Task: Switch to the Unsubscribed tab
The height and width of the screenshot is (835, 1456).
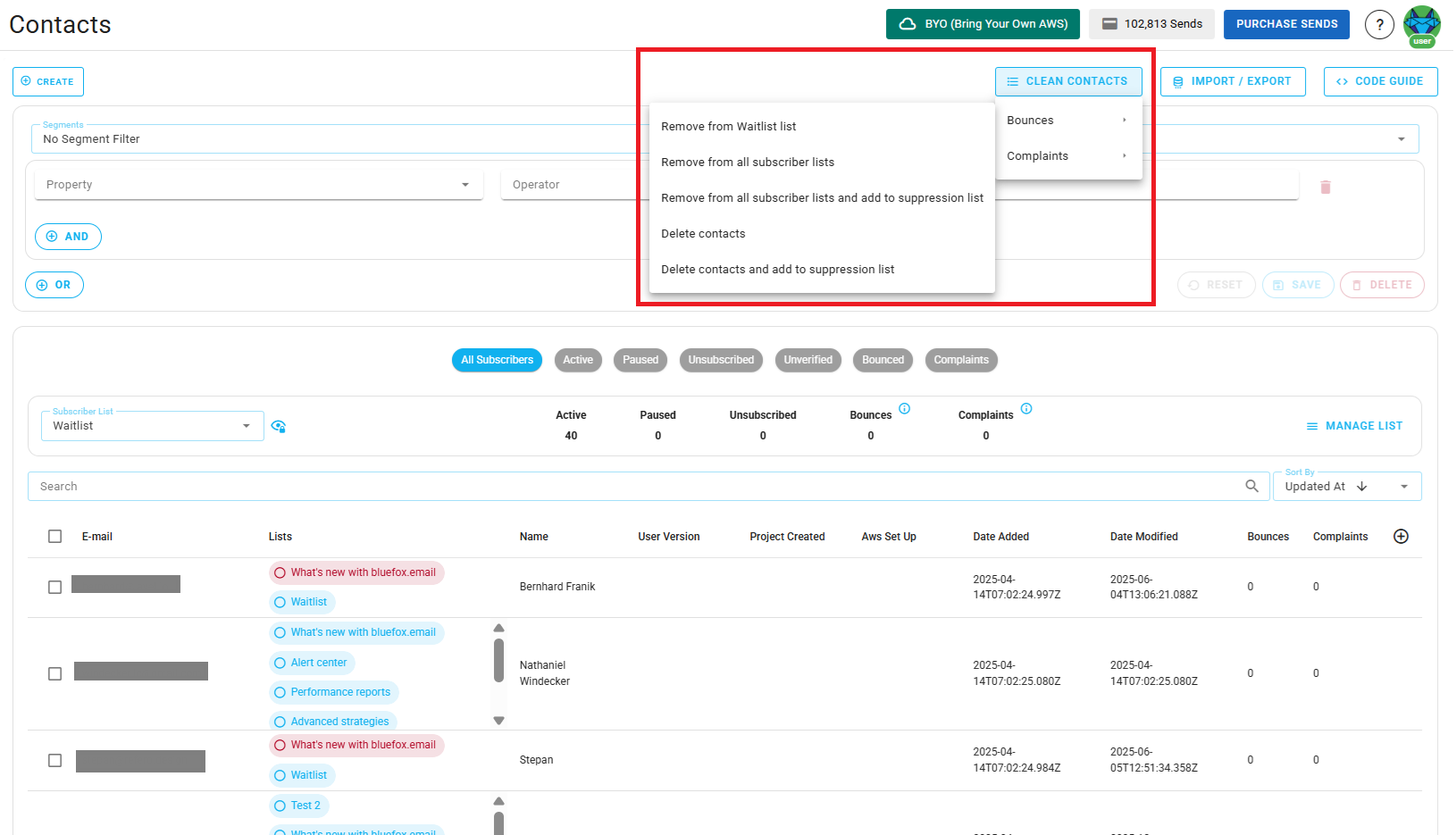Action: click(721, 360)
